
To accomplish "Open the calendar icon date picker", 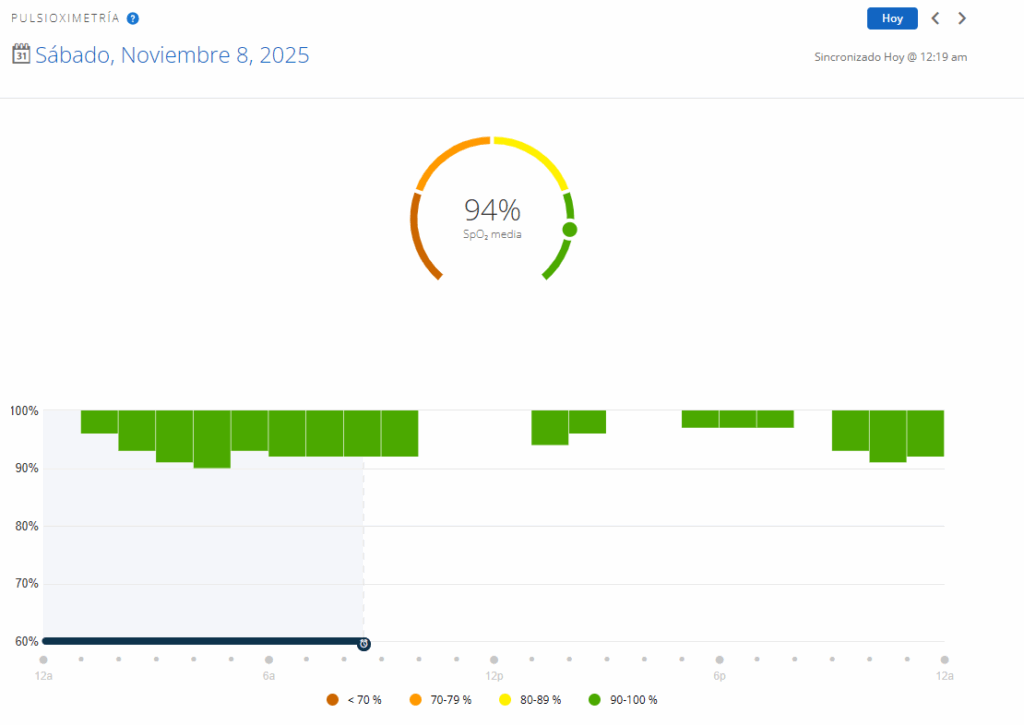I will tap(20, 54).
